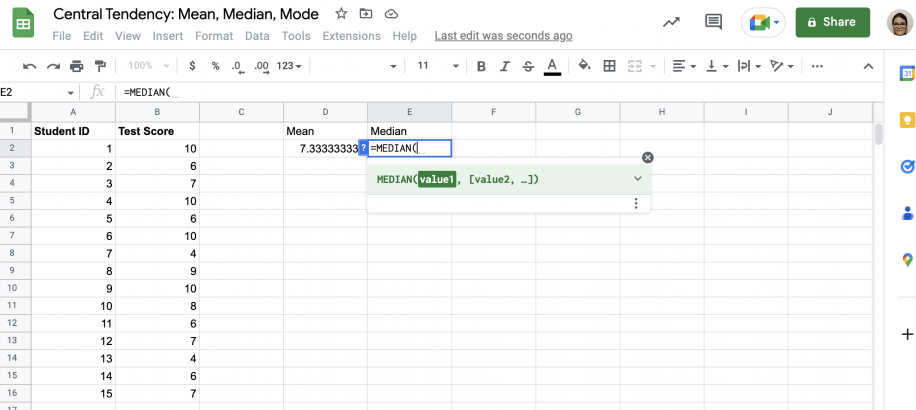Start a Google Meet call
Image resolution: width=916 pixels, height=410 pixels.
pos(763,23)
